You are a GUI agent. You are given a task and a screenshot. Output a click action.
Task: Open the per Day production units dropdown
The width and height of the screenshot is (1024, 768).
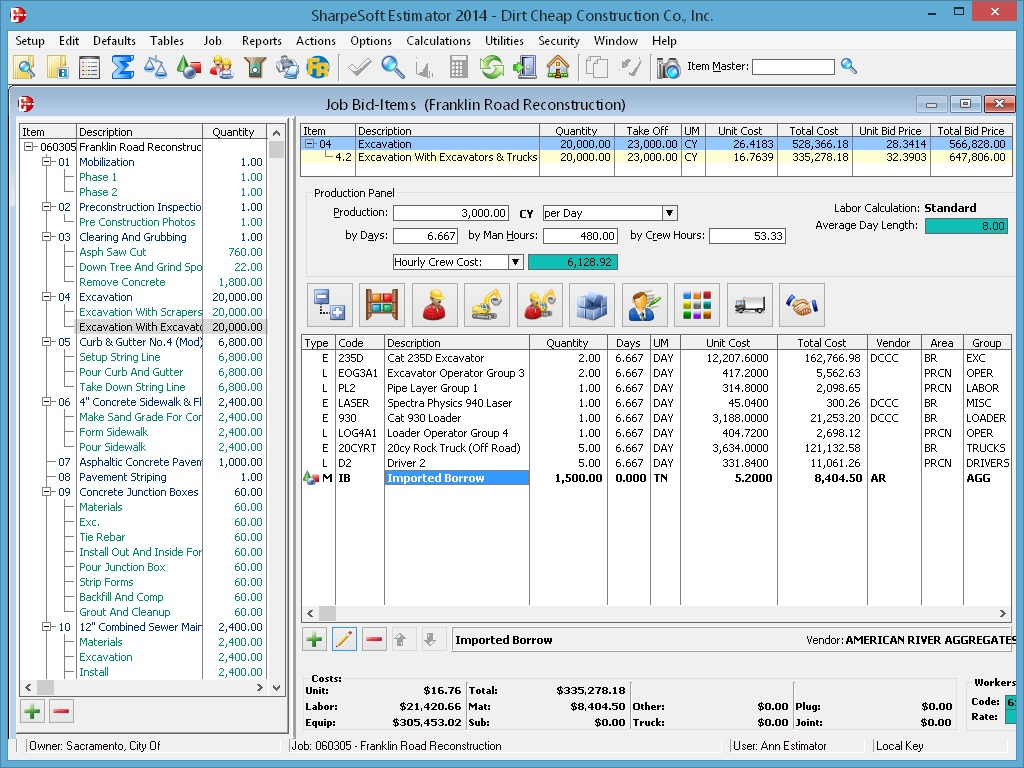click(x=668, y=213)
